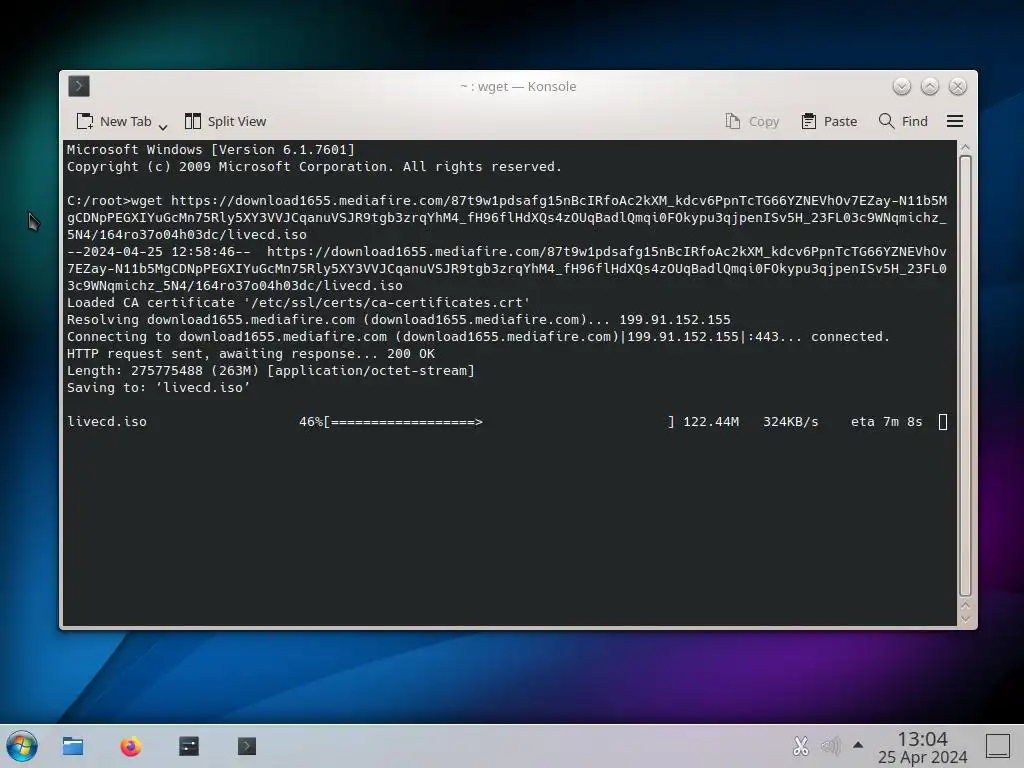Open Find search in Konsole
Image resolution: width=1024 pixels, height=768 pixels.
click(x=903, y=121)
